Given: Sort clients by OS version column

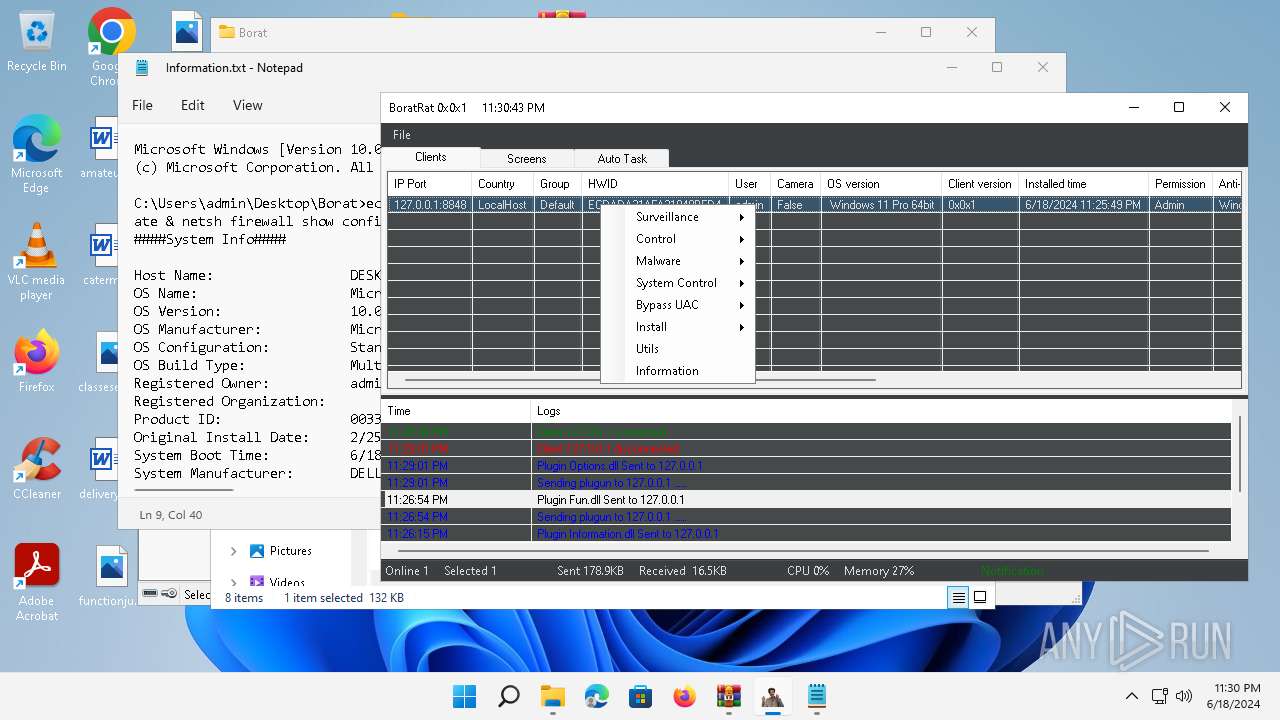Looking at the screenshot, I should (881, 184).
